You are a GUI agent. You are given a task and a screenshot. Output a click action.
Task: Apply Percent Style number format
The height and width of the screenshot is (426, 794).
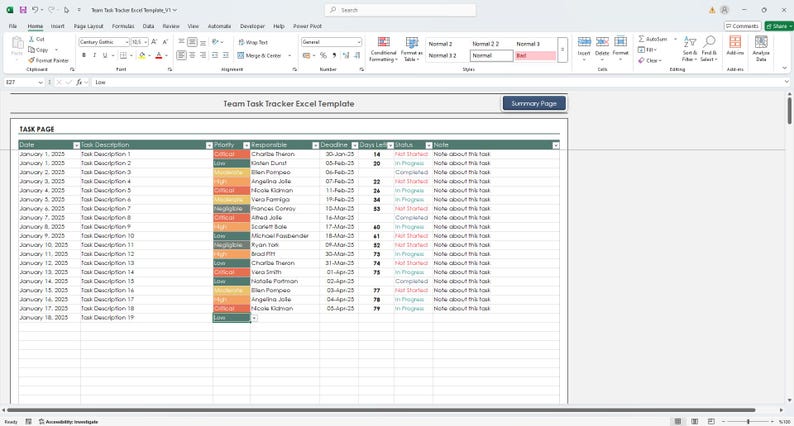(323, 55)
